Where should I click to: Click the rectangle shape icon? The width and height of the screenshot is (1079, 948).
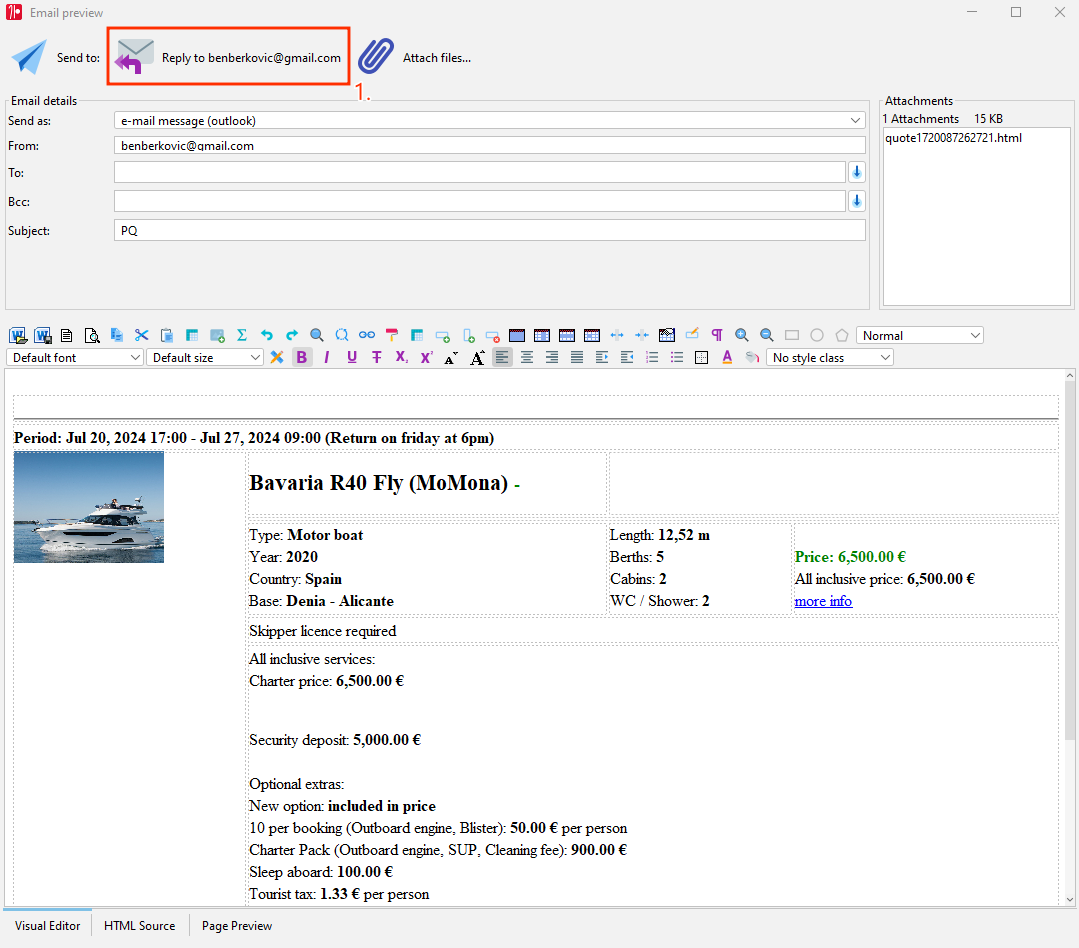coord(792,335)
